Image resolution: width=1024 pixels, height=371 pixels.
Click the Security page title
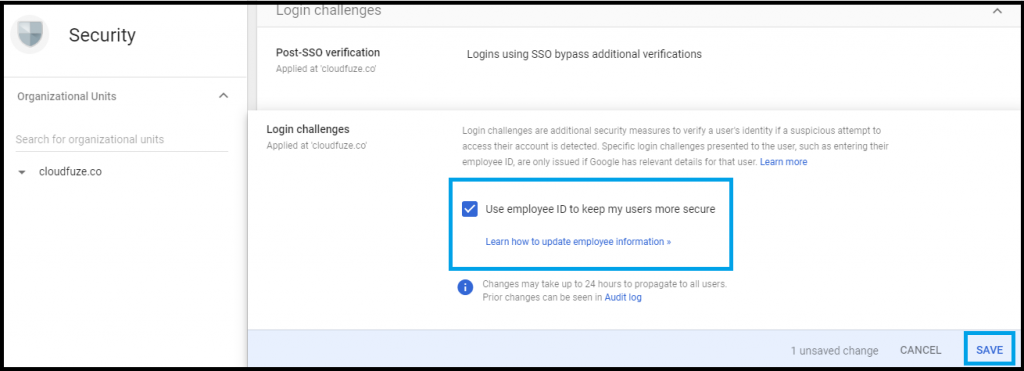click(103, 35)
